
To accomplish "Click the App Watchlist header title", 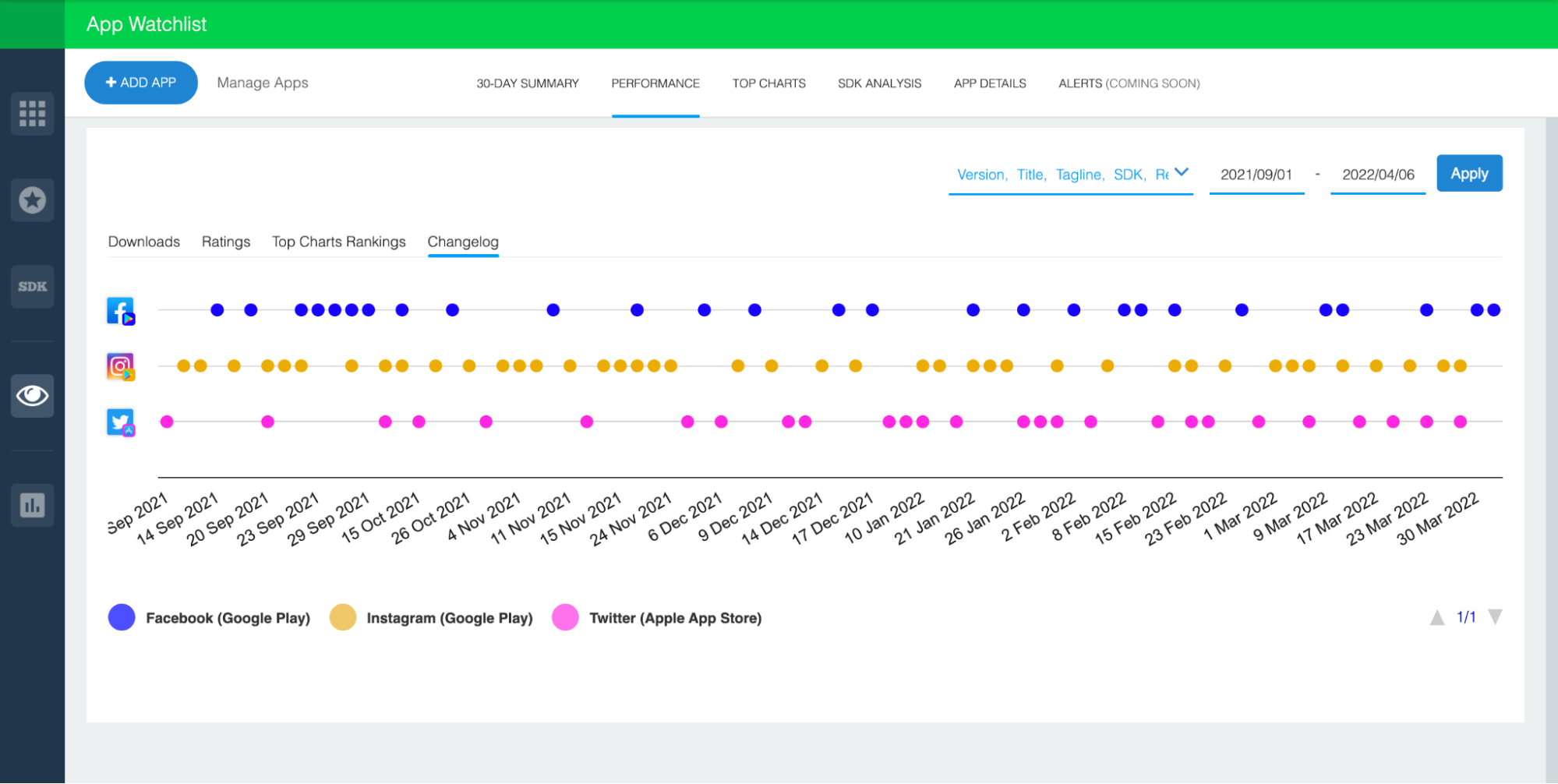I will (147, 24).
